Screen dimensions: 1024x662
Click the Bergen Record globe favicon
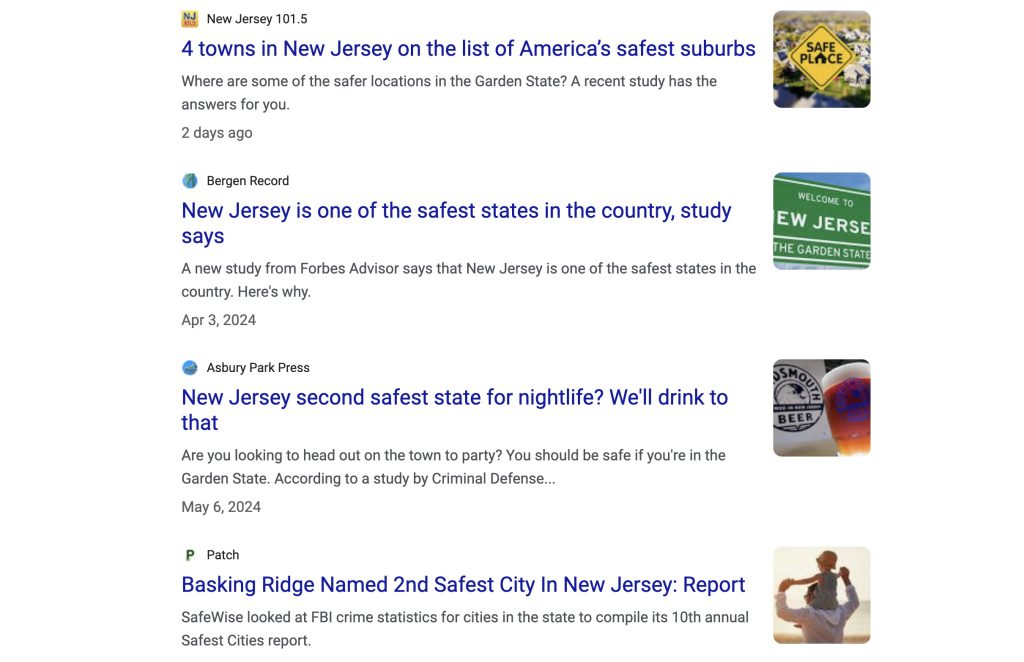point(190,181)
